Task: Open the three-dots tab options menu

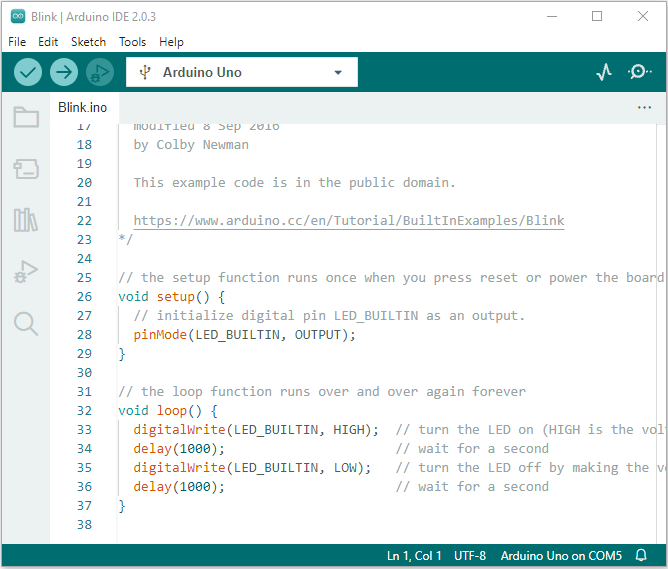Action: point(644,107)
